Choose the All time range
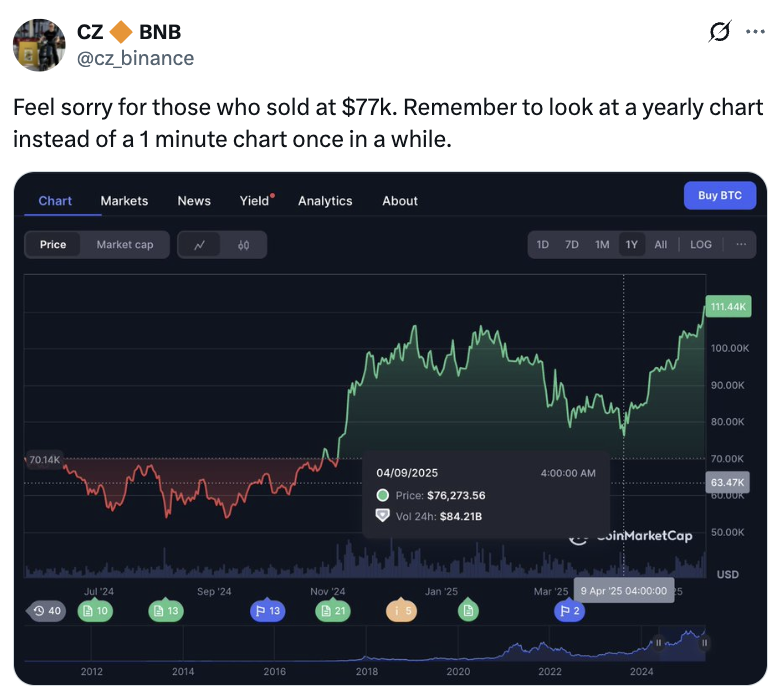The width and height of the screenshot is (777, 697). [x=661, y=245]
